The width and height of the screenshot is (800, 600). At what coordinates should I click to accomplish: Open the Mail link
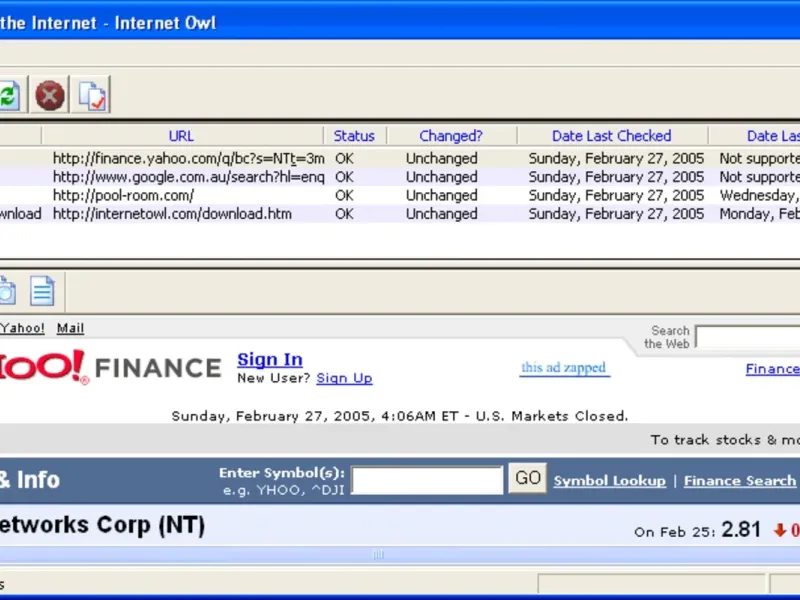coord(70,328)
